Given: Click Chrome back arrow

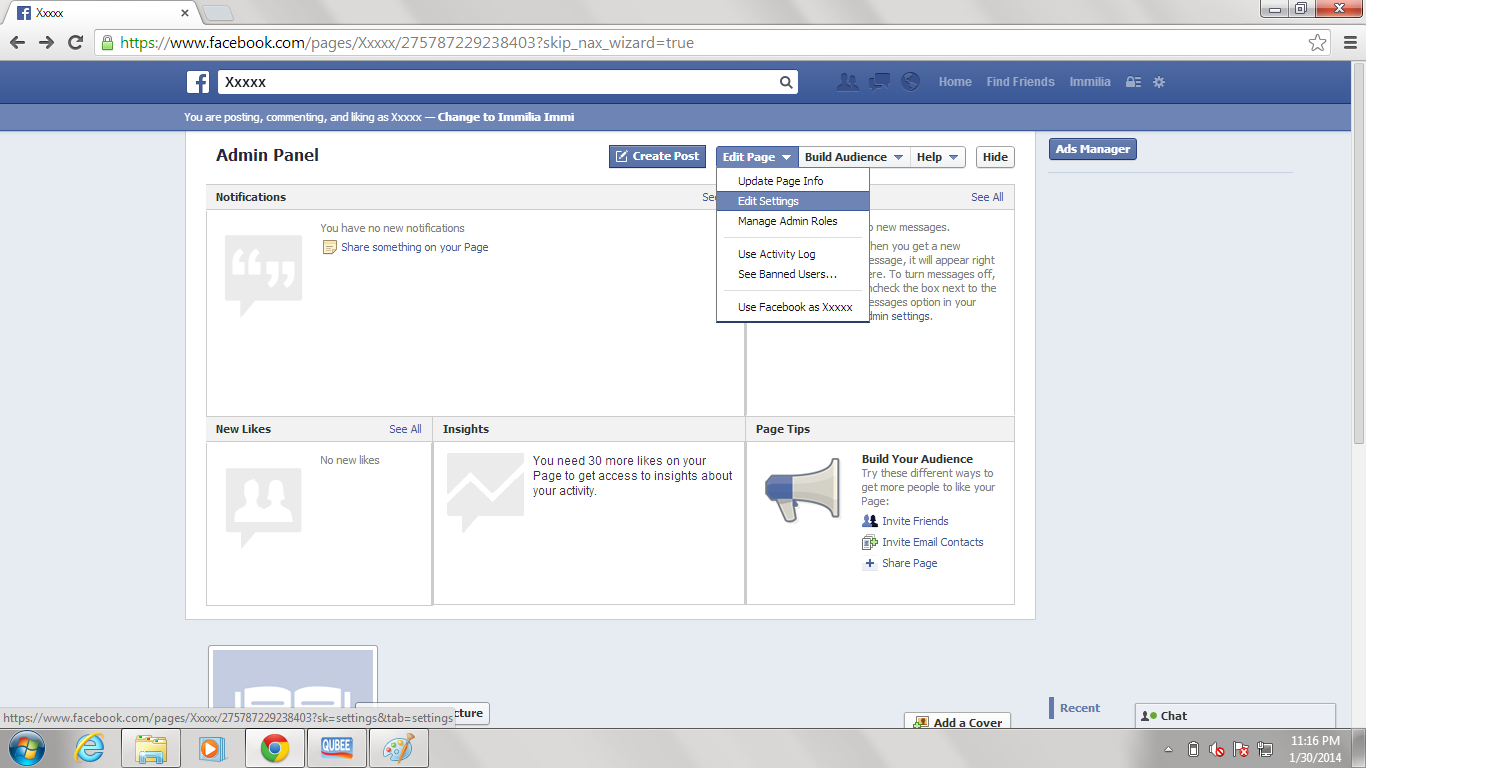Looking at the screenshot, I should [x=17, y=43].
